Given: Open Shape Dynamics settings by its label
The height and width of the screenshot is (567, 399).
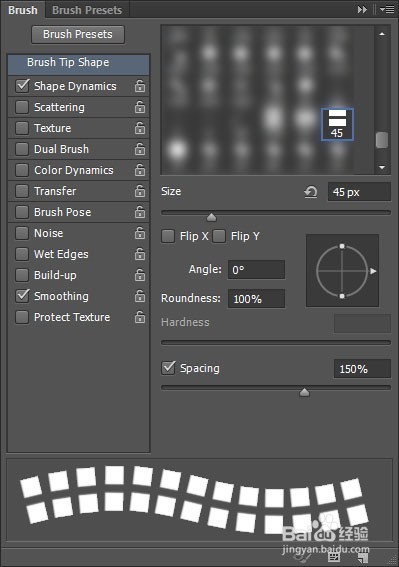Looking at the screenshot, I should click(75, 86).
